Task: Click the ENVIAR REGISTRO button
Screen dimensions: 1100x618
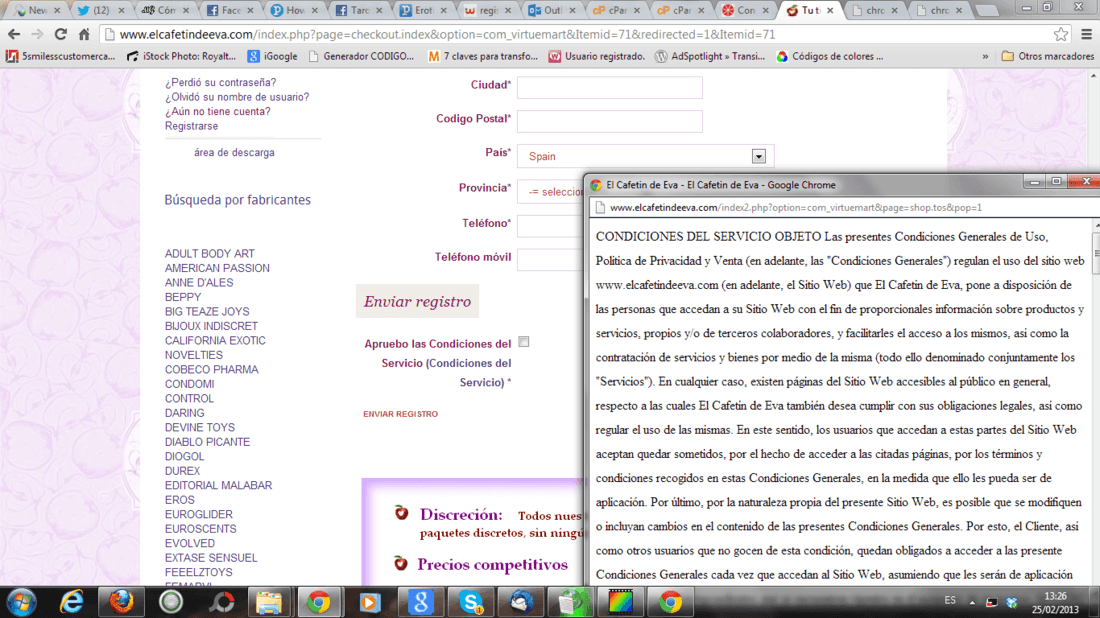Action: point(401,414)
